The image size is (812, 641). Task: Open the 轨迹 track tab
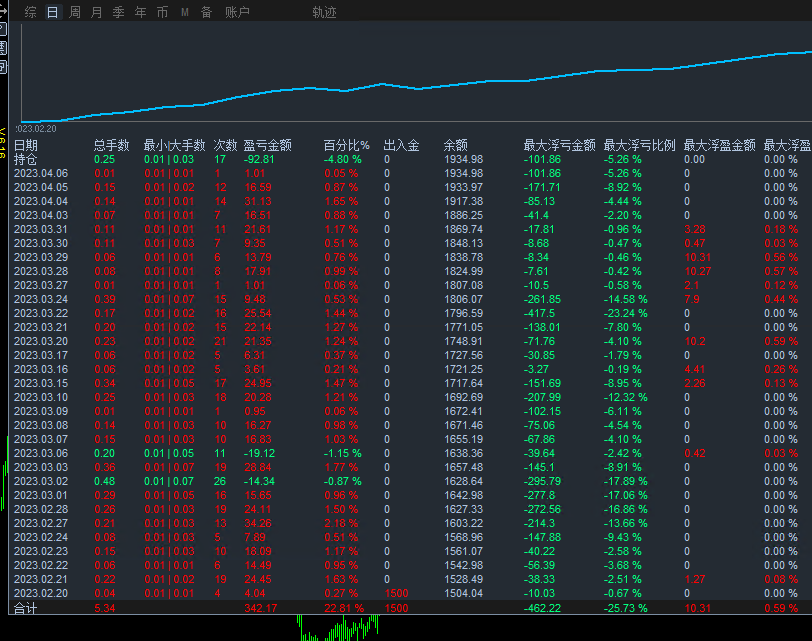[x=324, y=12]
